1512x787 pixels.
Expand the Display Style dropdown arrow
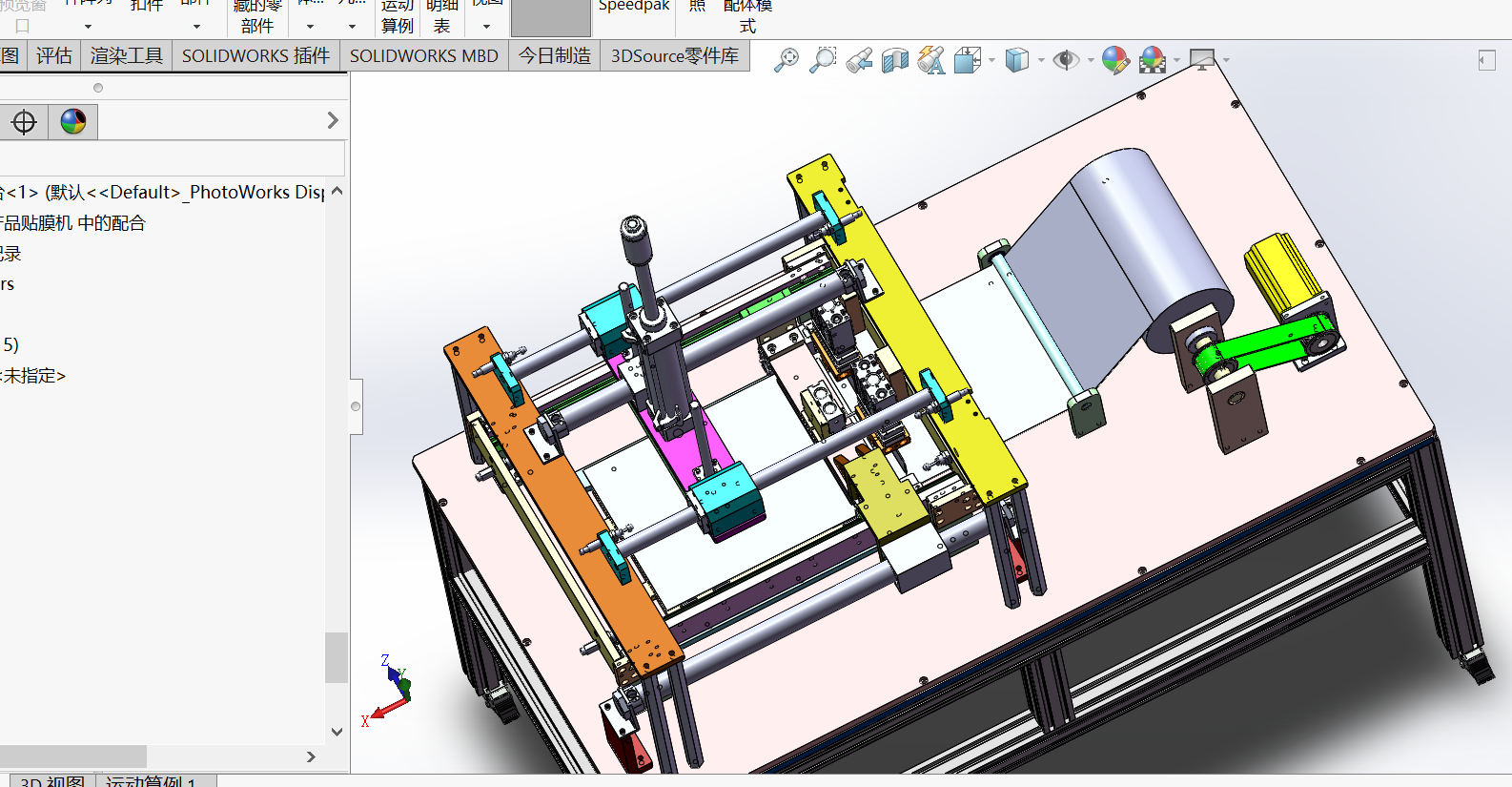[1041, 60]
